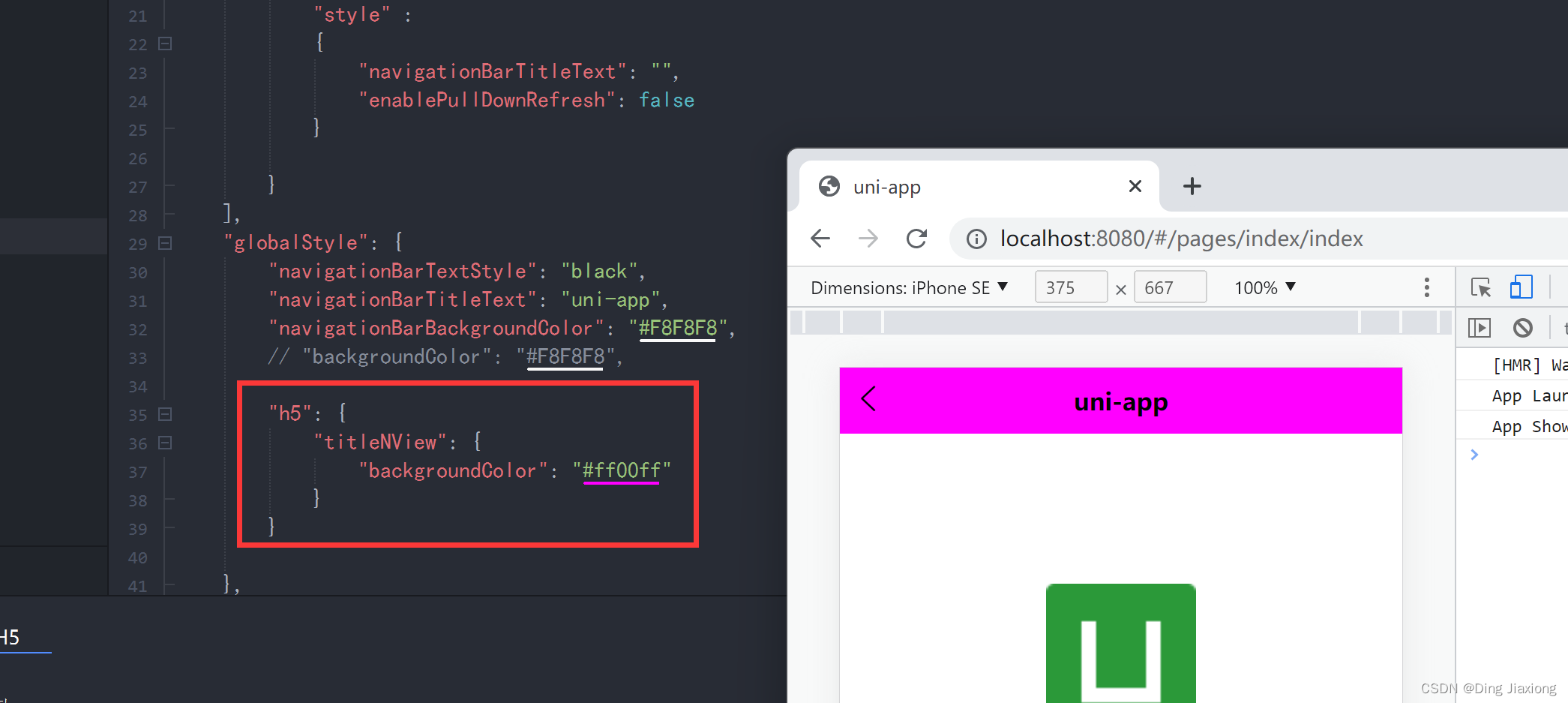Viewport: 1568px width, 703px height.
Task: Activate DevTools inspect element picker
Action: tap(1481, 287)
